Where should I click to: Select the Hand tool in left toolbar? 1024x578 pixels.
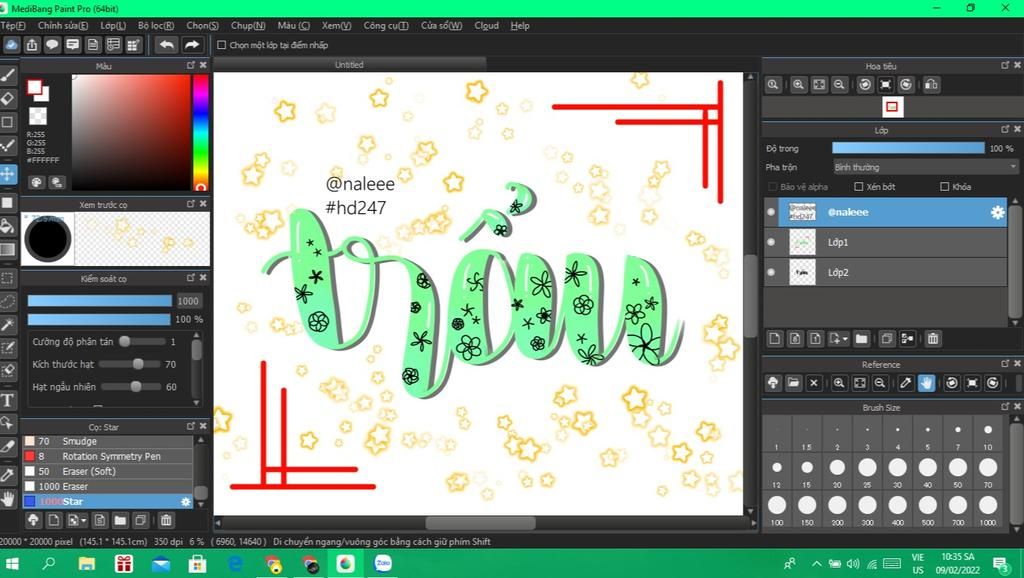tap(8, 500)
